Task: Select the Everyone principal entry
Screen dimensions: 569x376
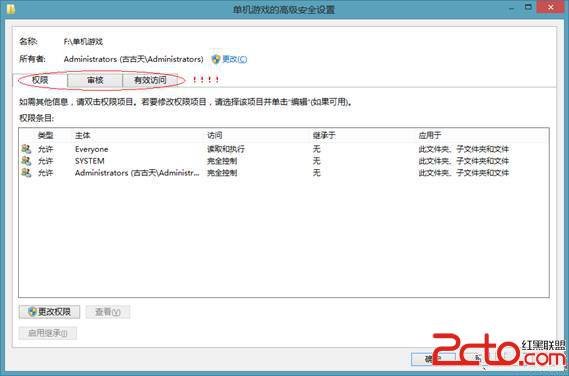Action: 91,149
